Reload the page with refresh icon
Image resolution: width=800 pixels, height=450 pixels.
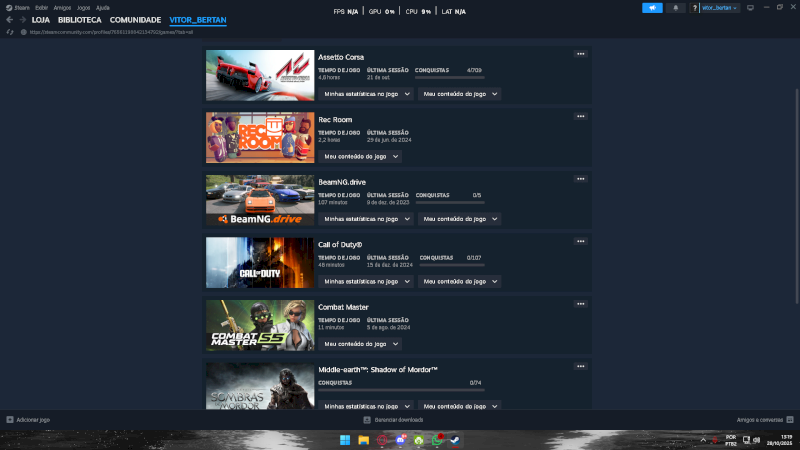click(10, 32)
